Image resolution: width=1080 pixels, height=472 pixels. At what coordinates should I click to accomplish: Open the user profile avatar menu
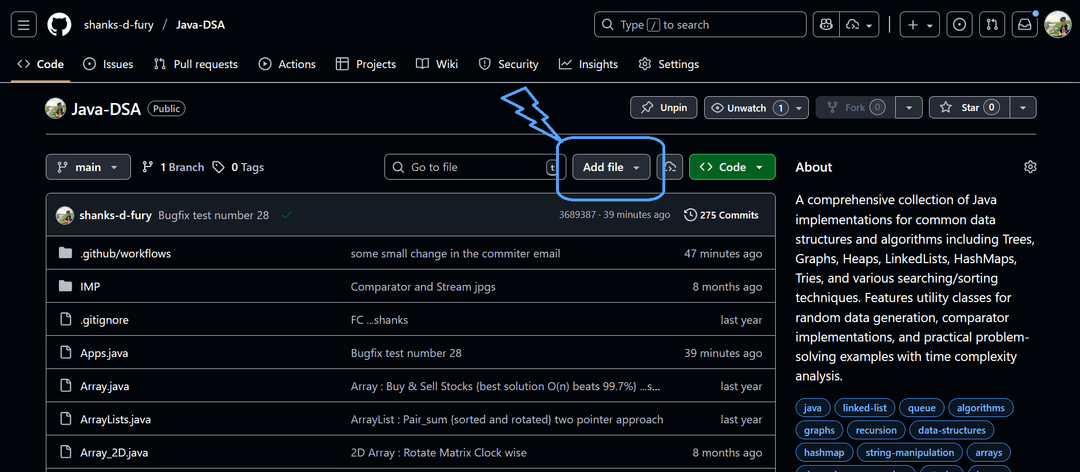(x=1057, y=25)
